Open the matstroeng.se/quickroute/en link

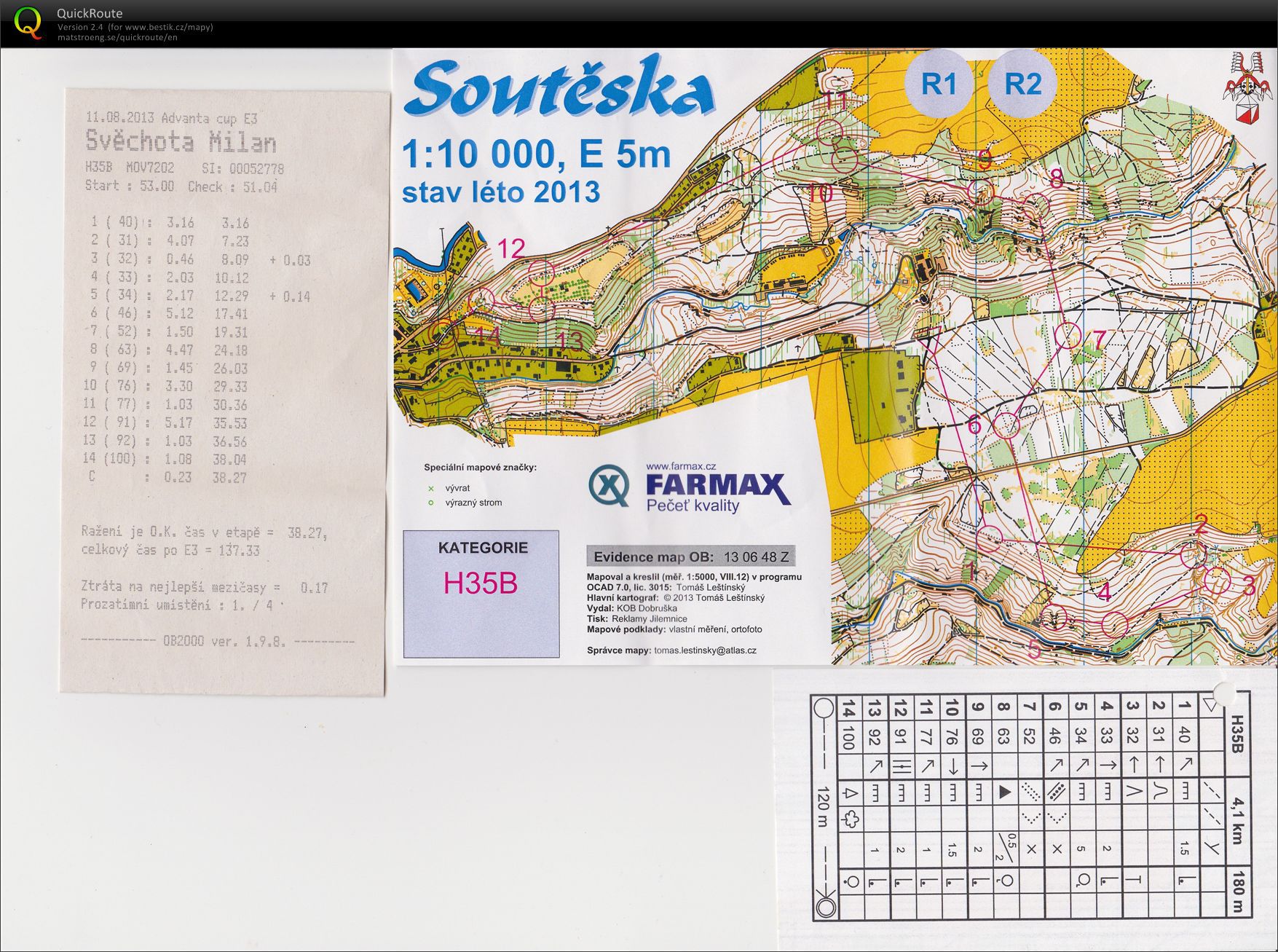tap(117, 37)
